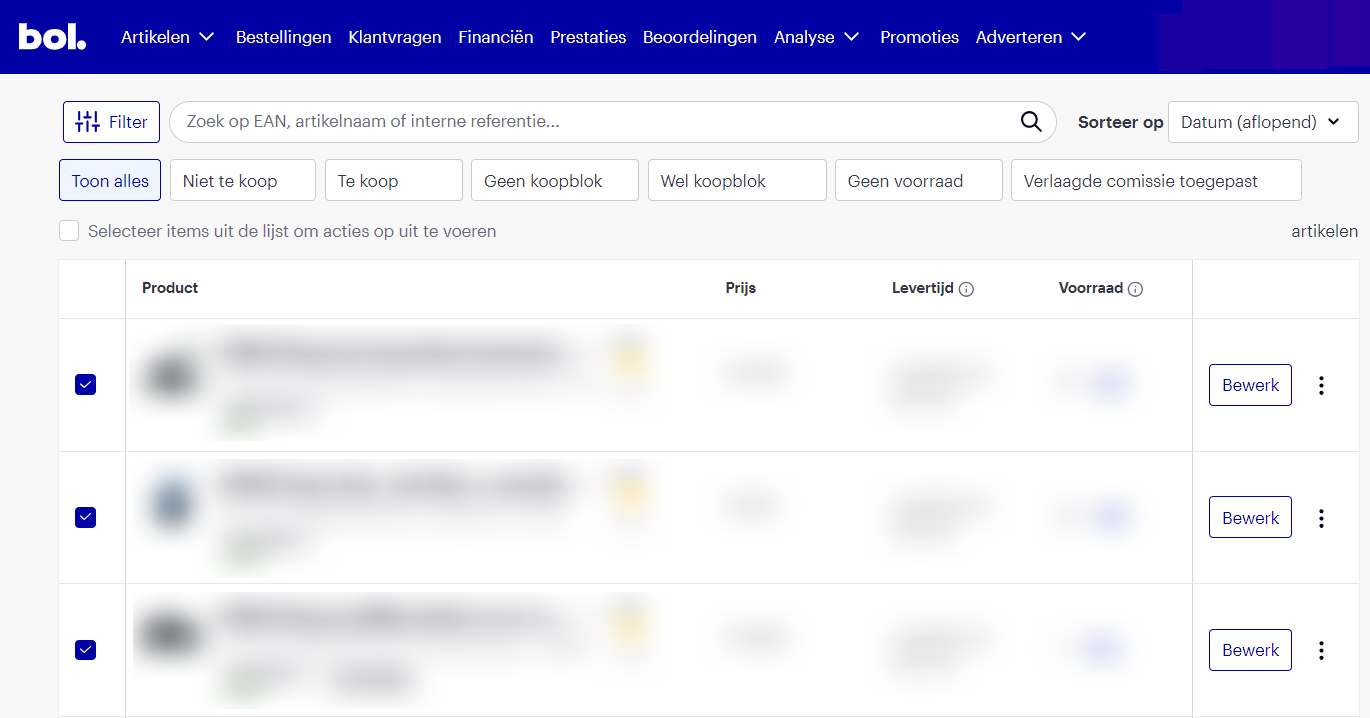Screen dimensions: 1370x718
Task: Click the search magnifier icon
Action: point(1031,122)
